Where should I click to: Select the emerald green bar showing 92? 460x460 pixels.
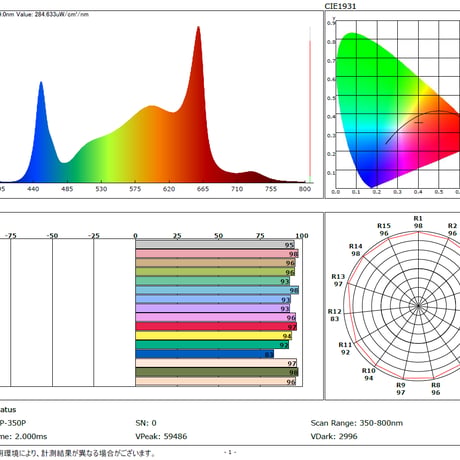coord(212,345)
